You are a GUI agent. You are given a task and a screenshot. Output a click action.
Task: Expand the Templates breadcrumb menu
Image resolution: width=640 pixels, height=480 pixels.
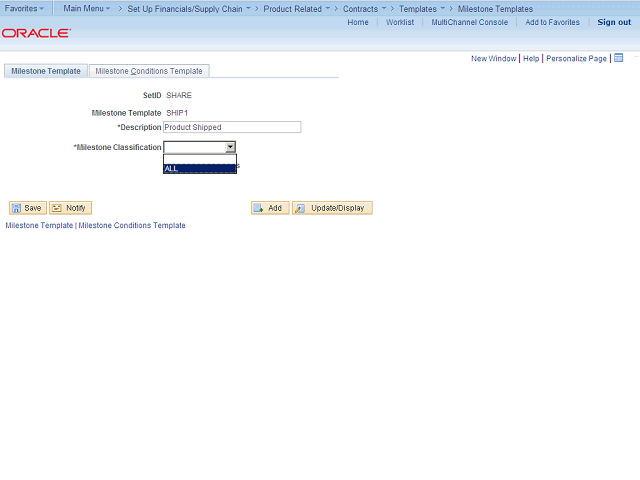[x=422, y=9]
